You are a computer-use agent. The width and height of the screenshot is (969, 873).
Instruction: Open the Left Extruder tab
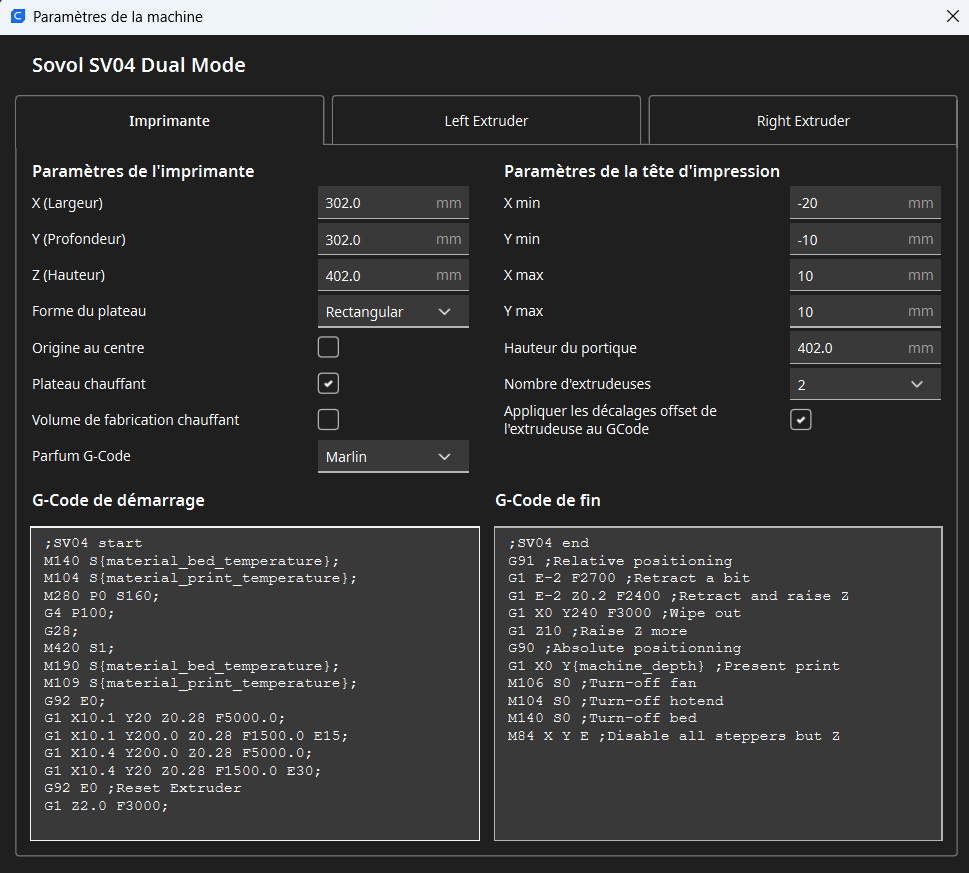point(486,120)
